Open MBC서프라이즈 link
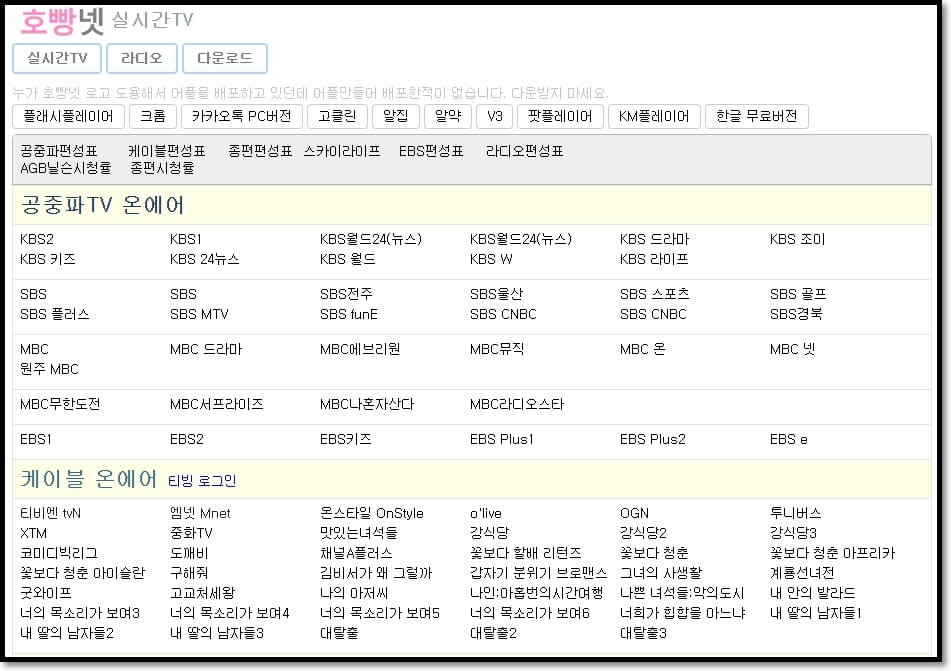The height and width of the screenshot is (671, 951). [217, 404]
